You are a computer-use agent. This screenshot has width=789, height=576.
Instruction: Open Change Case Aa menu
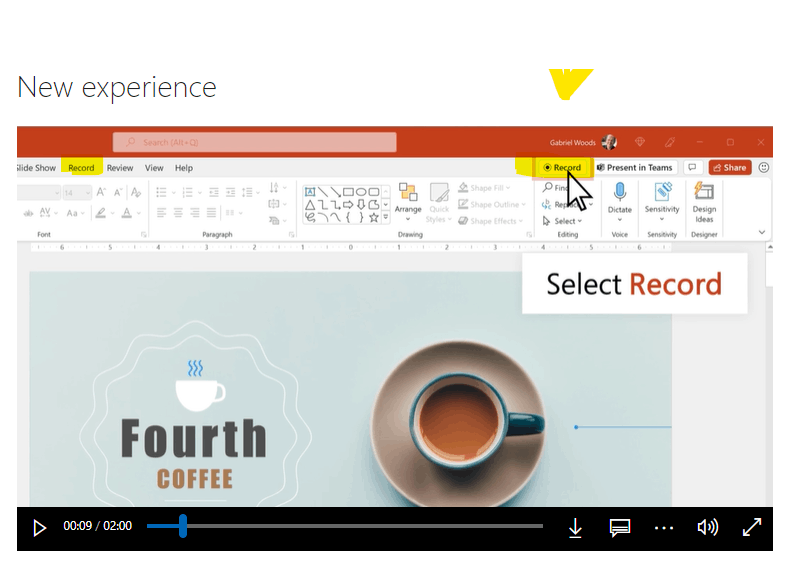click(x=75, y=213)
